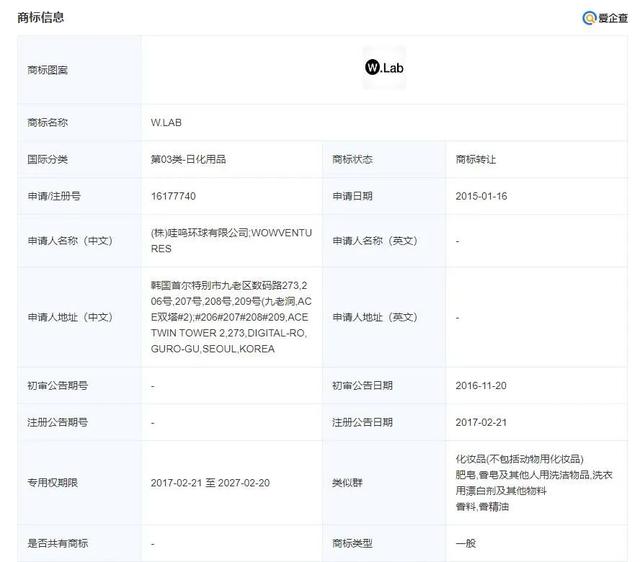
Task: Click the period 2017-02-21 至 2027-02-20
Action: (210, 483)
